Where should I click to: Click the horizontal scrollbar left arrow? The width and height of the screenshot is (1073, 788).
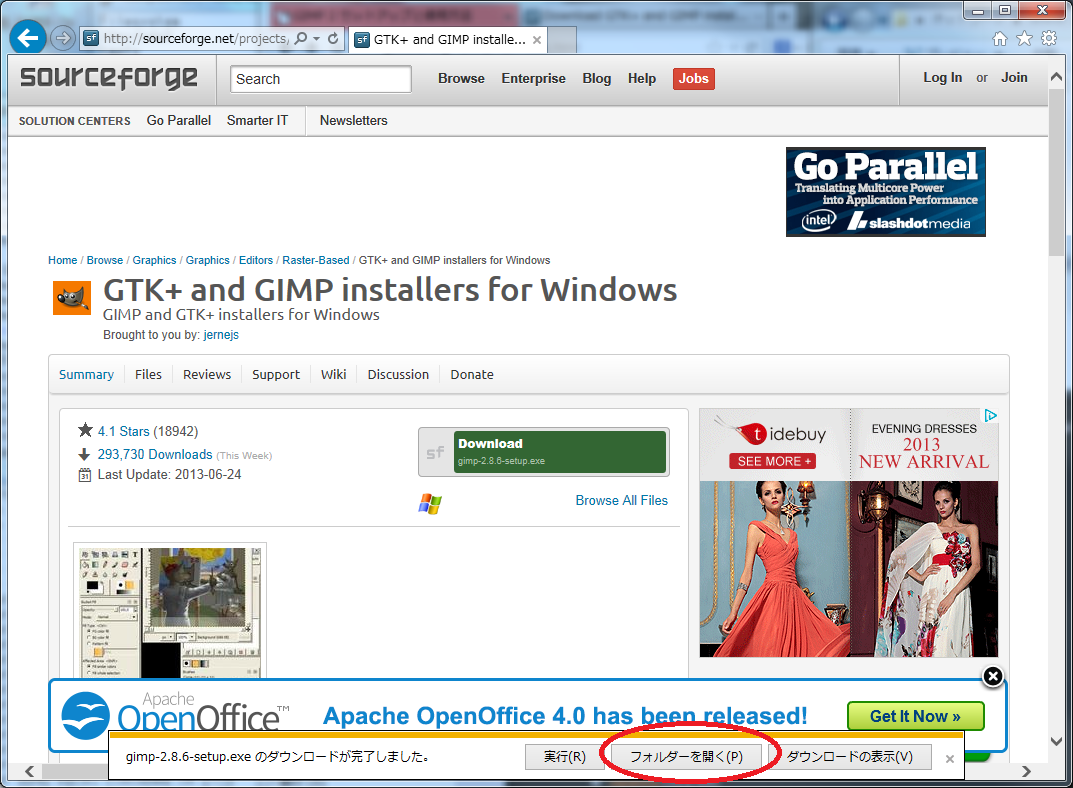pos(29,771)
